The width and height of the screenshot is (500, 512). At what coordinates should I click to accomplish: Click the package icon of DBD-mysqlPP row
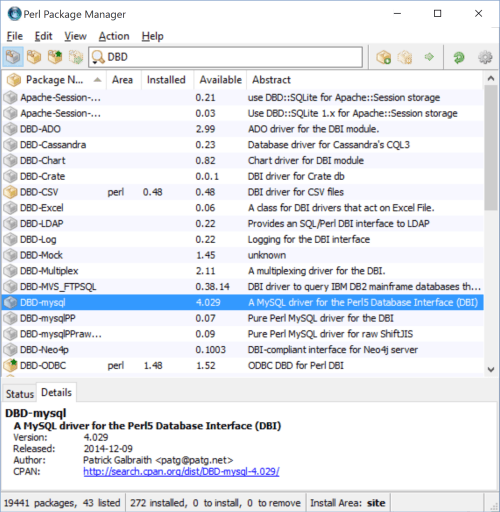pyautogui.click(x=10, y=318)
